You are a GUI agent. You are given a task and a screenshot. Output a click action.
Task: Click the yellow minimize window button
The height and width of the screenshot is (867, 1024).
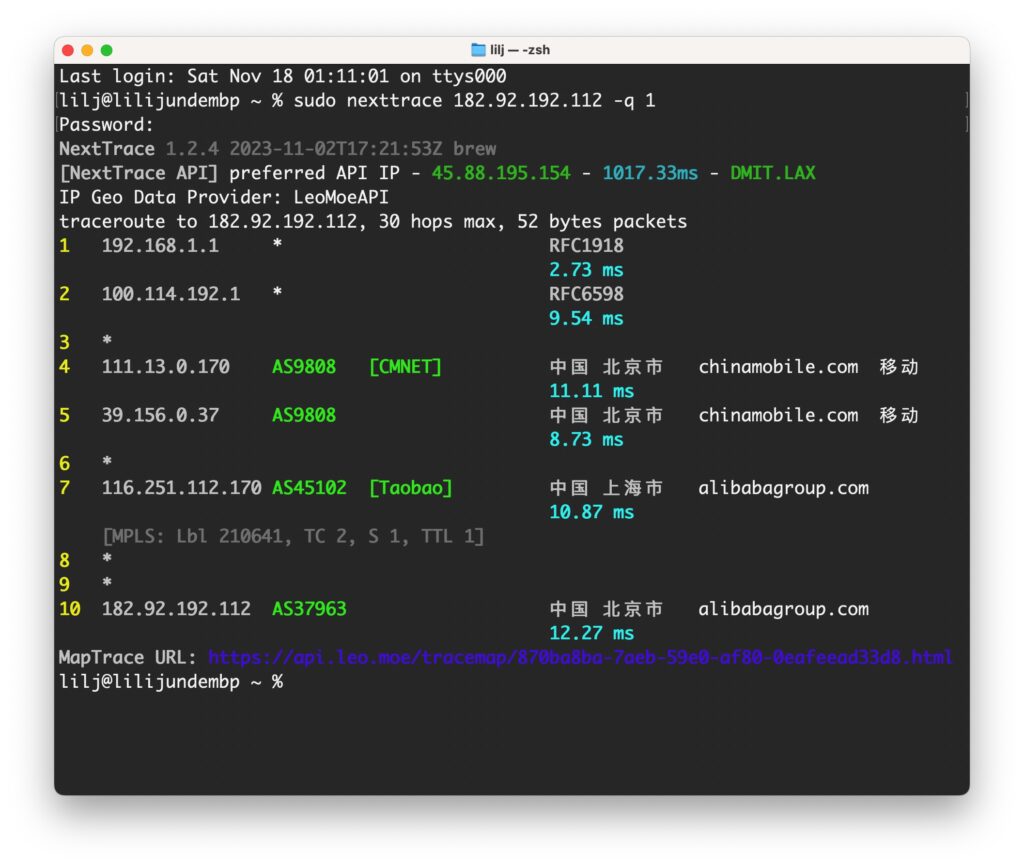click(x=87, y=50)
